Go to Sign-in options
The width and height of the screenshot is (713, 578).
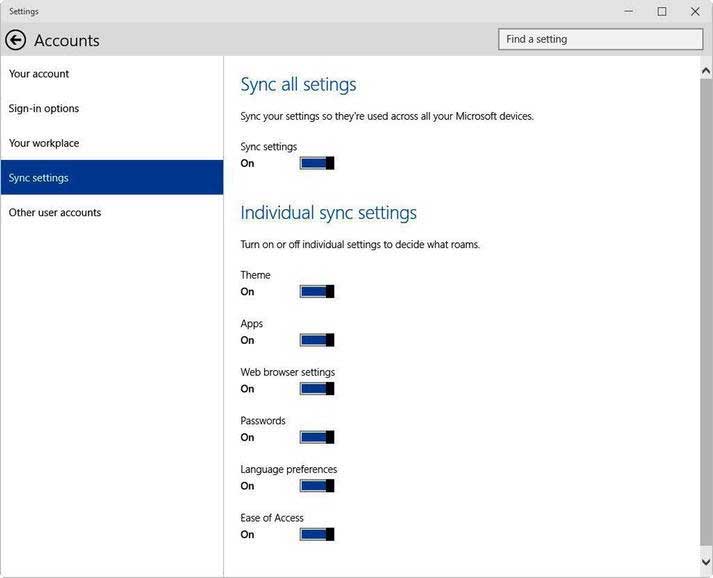pos(44,109)
